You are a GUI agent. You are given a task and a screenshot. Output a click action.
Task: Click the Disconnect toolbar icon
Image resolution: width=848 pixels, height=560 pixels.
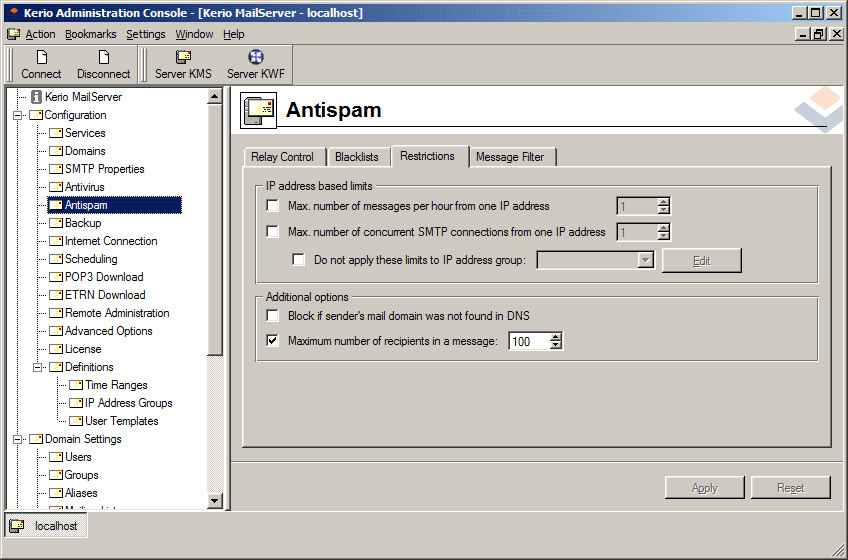coord(103,57)
